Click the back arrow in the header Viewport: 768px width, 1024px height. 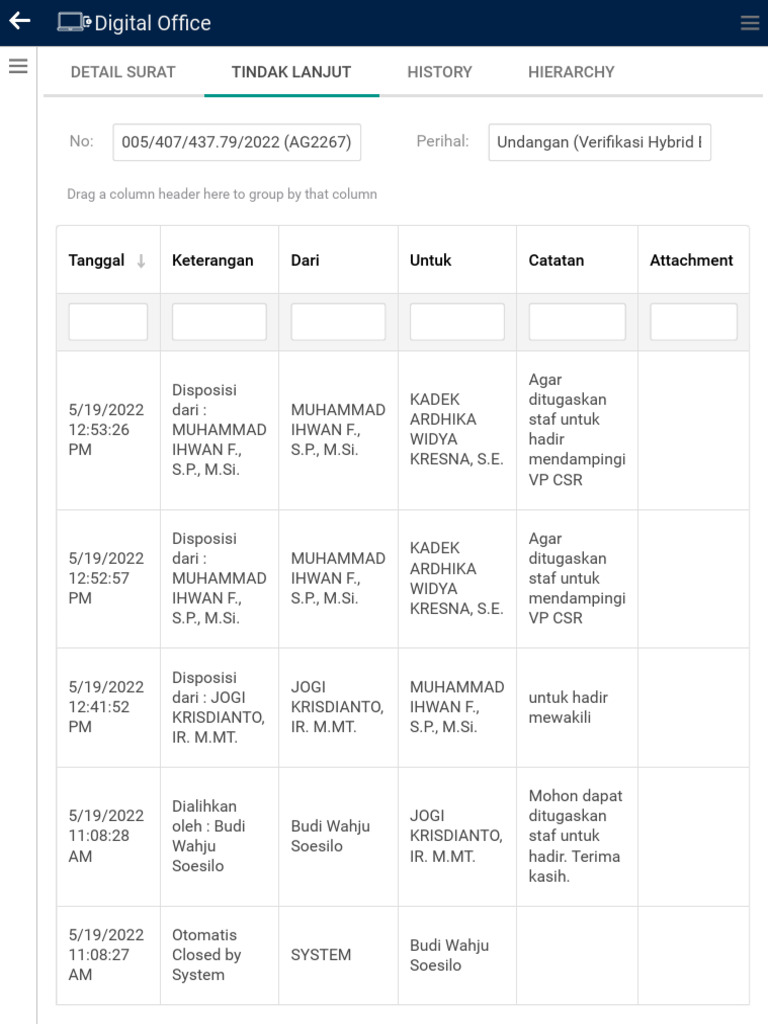point(19,22)
